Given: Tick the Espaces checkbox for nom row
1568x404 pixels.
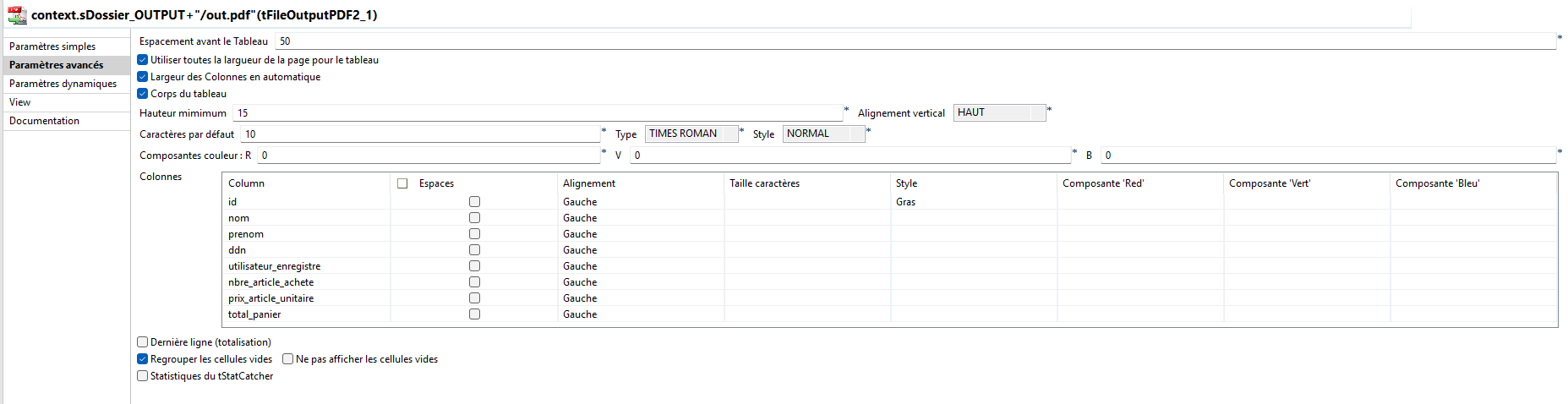Looking at the screenshot, I should point(474,218).
